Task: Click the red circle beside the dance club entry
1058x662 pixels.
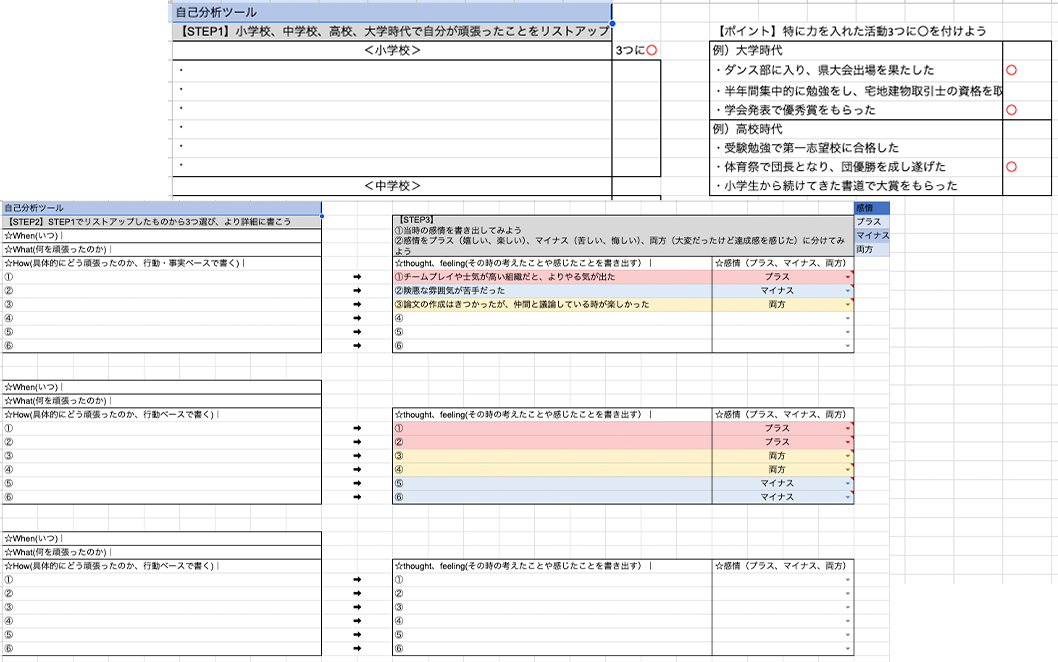Action: [x=1011, y=71]
